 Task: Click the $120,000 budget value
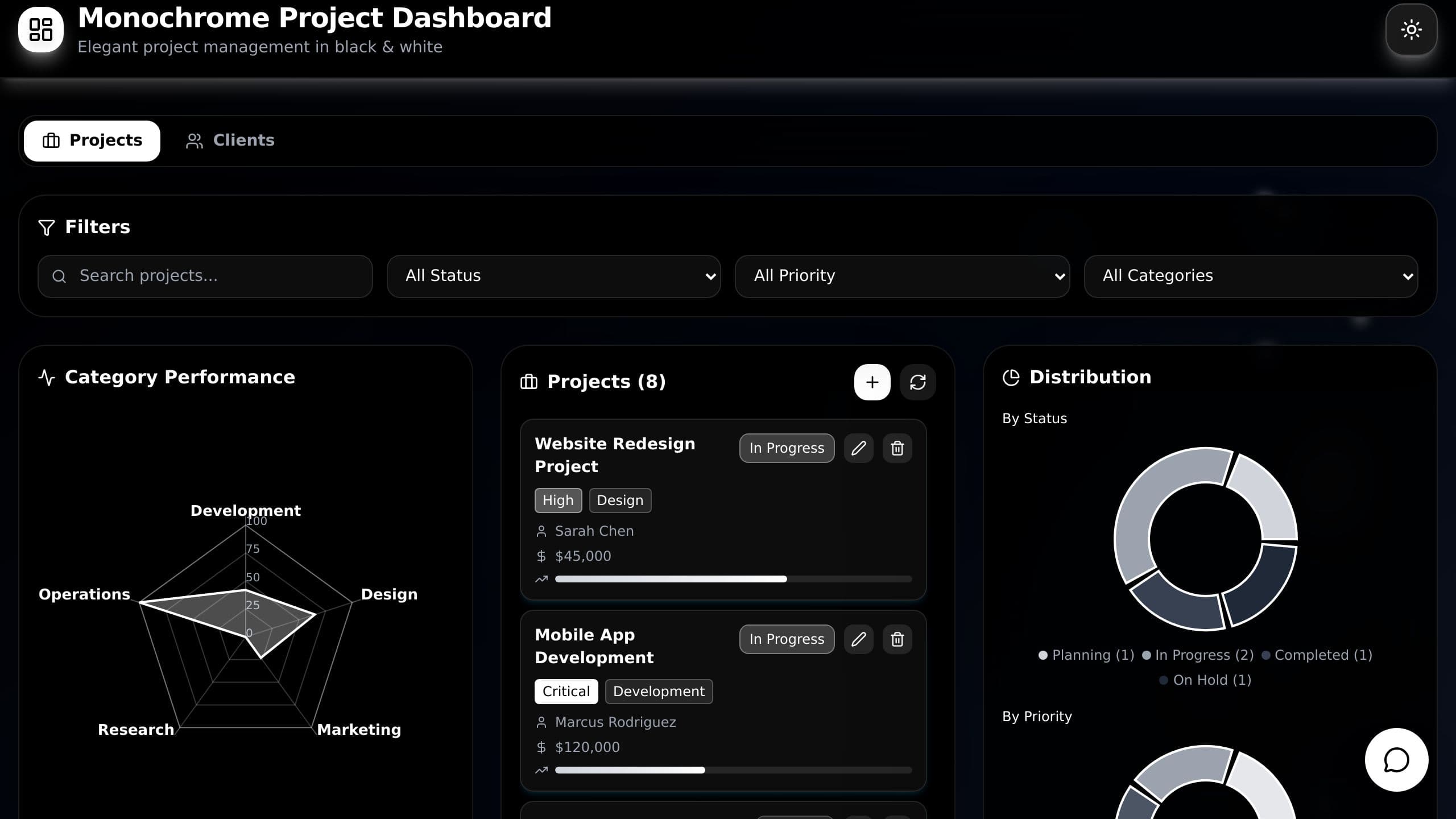(588, 747)
